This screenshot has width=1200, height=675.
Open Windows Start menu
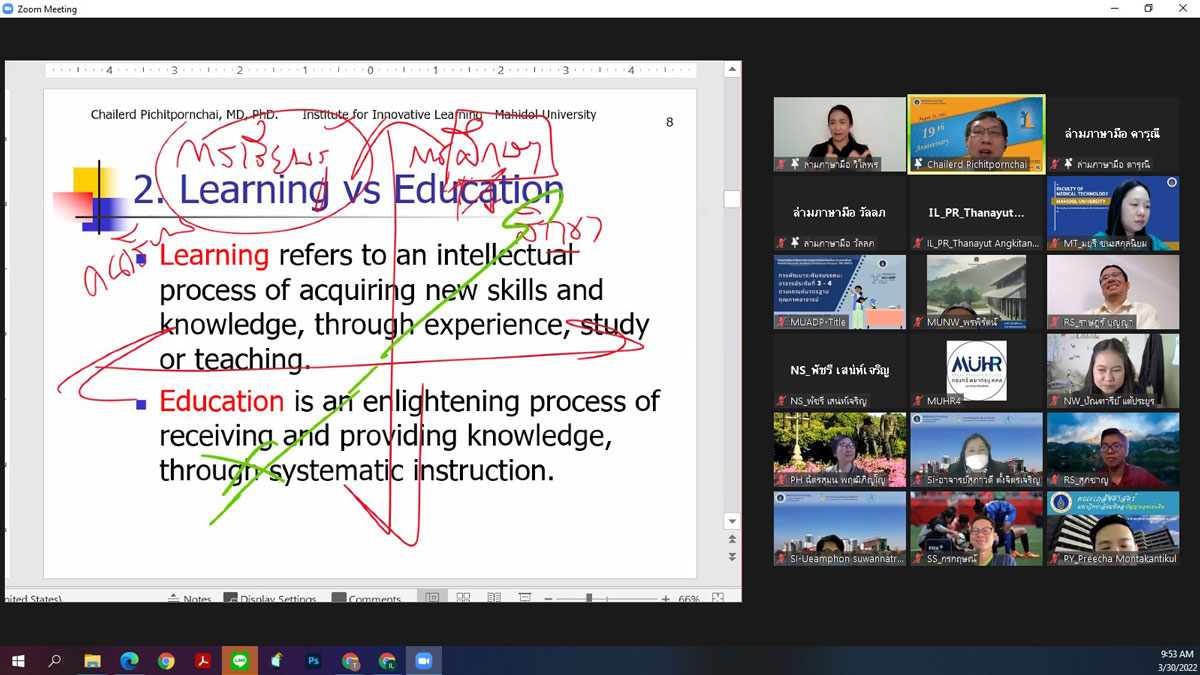click(18, 661)
